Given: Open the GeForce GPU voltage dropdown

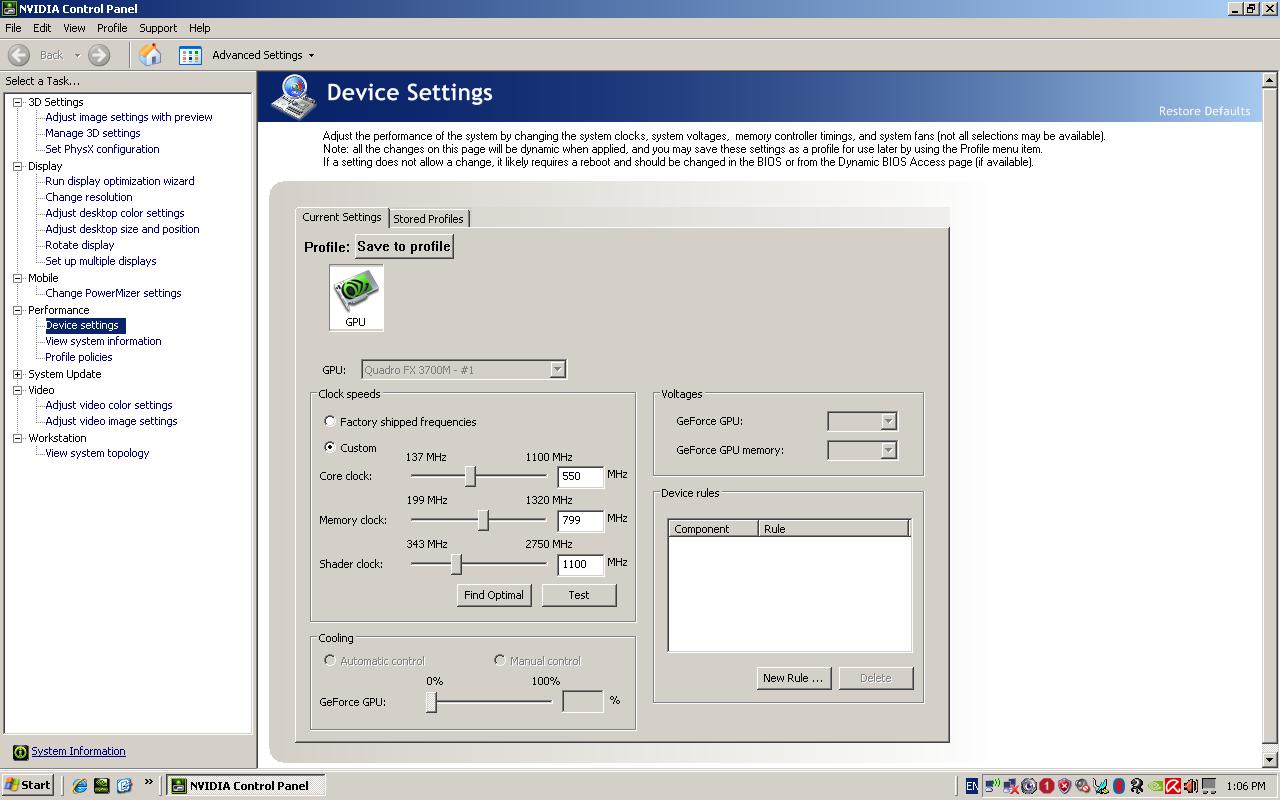Looking at the screenshot, I should (888, 422).
